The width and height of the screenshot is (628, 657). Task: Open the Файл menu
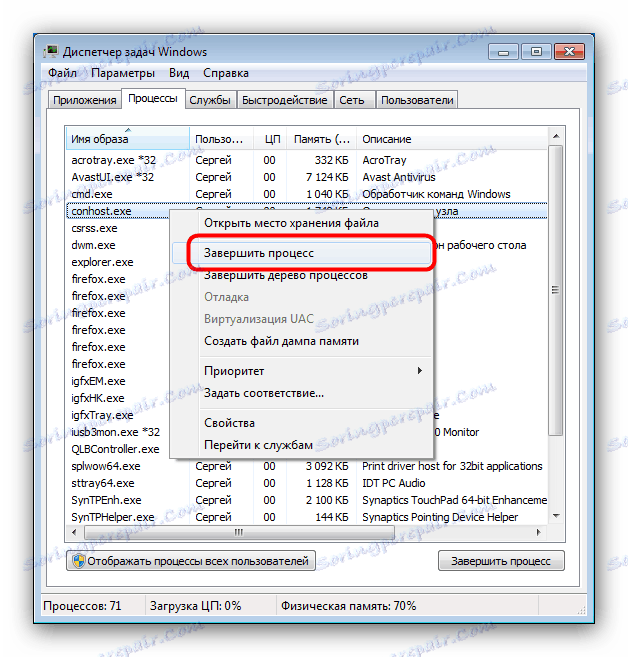coord(62,73)
